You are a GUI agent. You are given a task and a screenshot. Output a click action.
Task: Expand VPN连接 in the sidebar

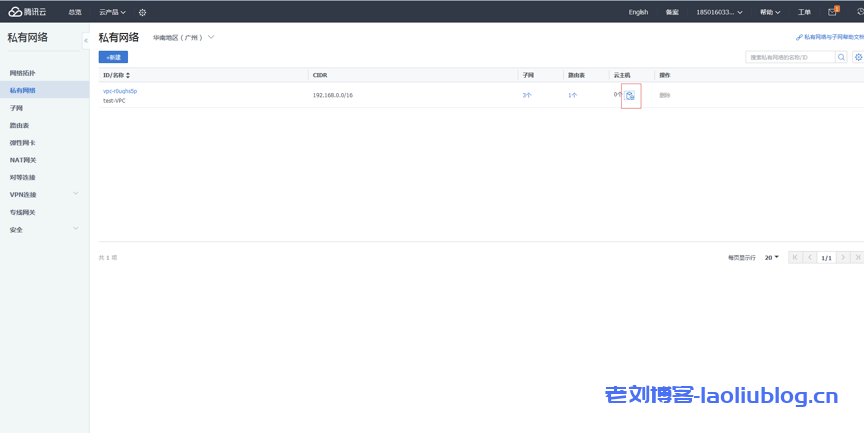coord(44,195)
